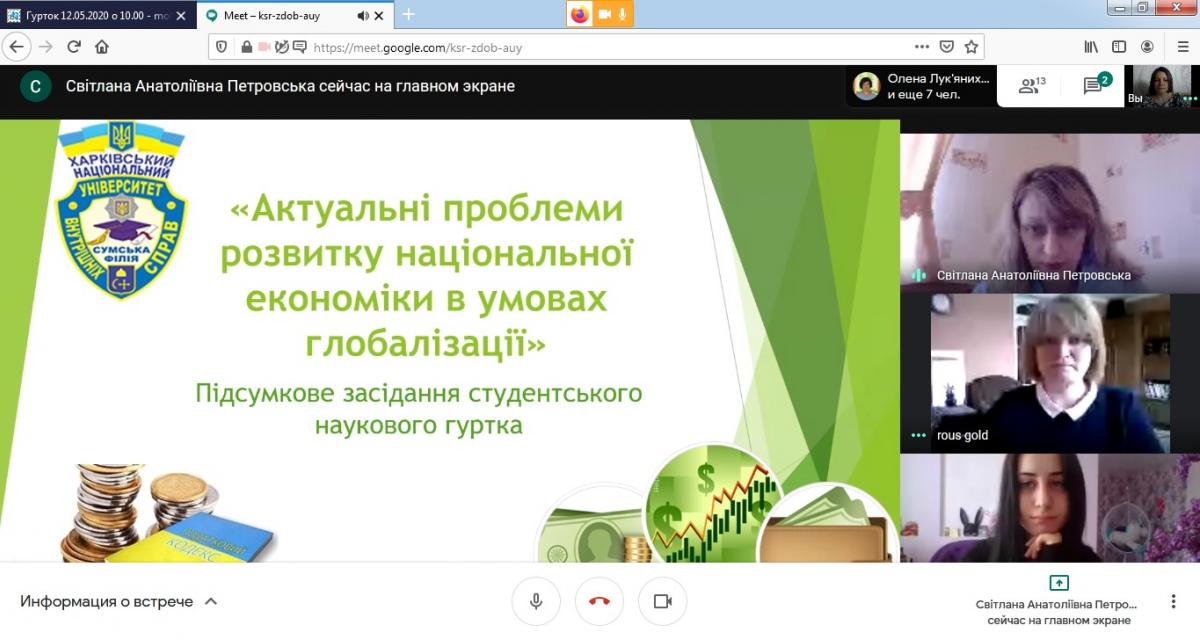Click the present-screen icon at bottom right

[x=1058, y=583]
